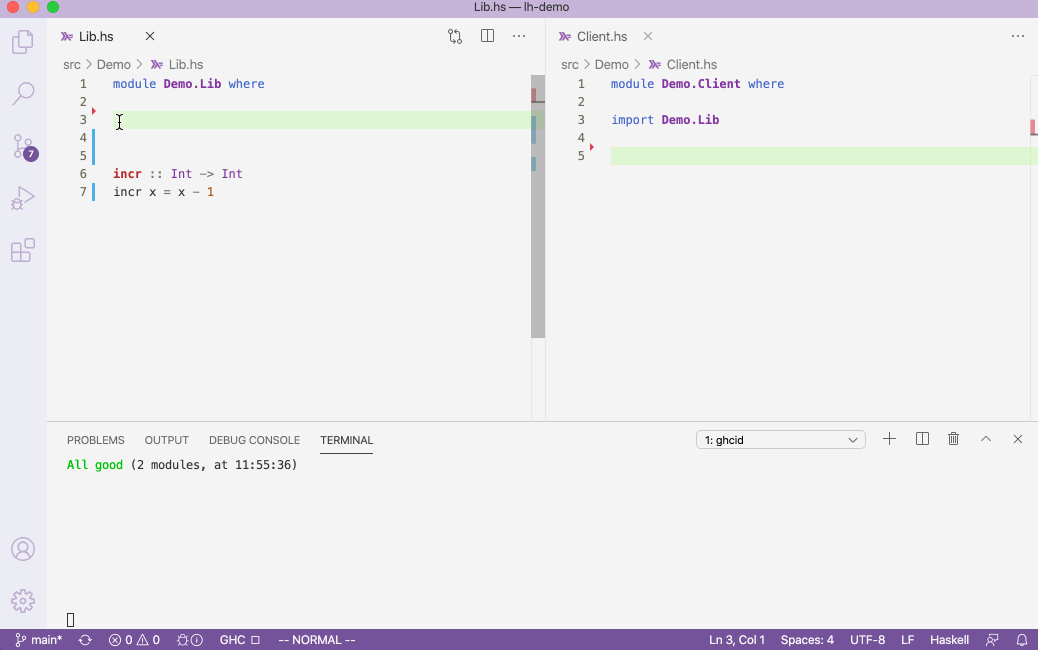Screen dimensions: 1038x650
Task: Click 'module Demo.Client where' line
Action: click(x=697, y=84)
